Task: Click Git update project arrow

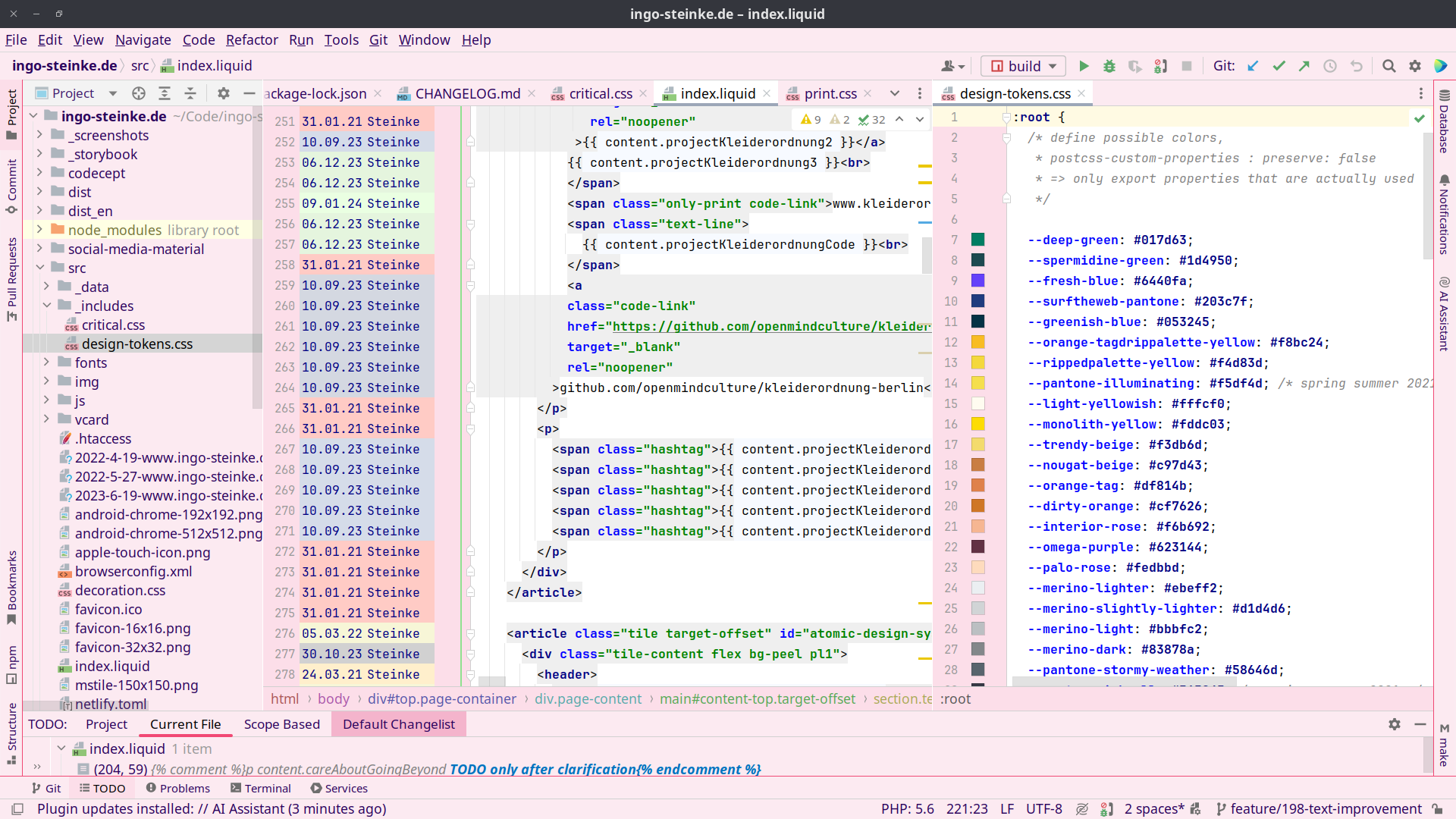Action: point(1253,66)
